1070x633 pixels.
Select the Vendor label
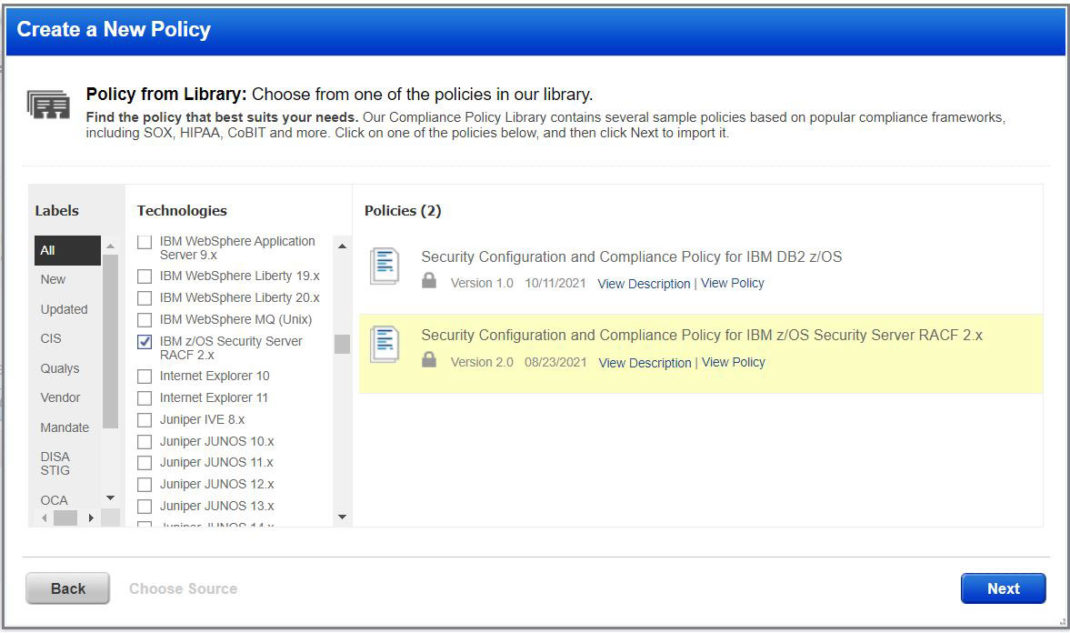click(x=60, y=398)
